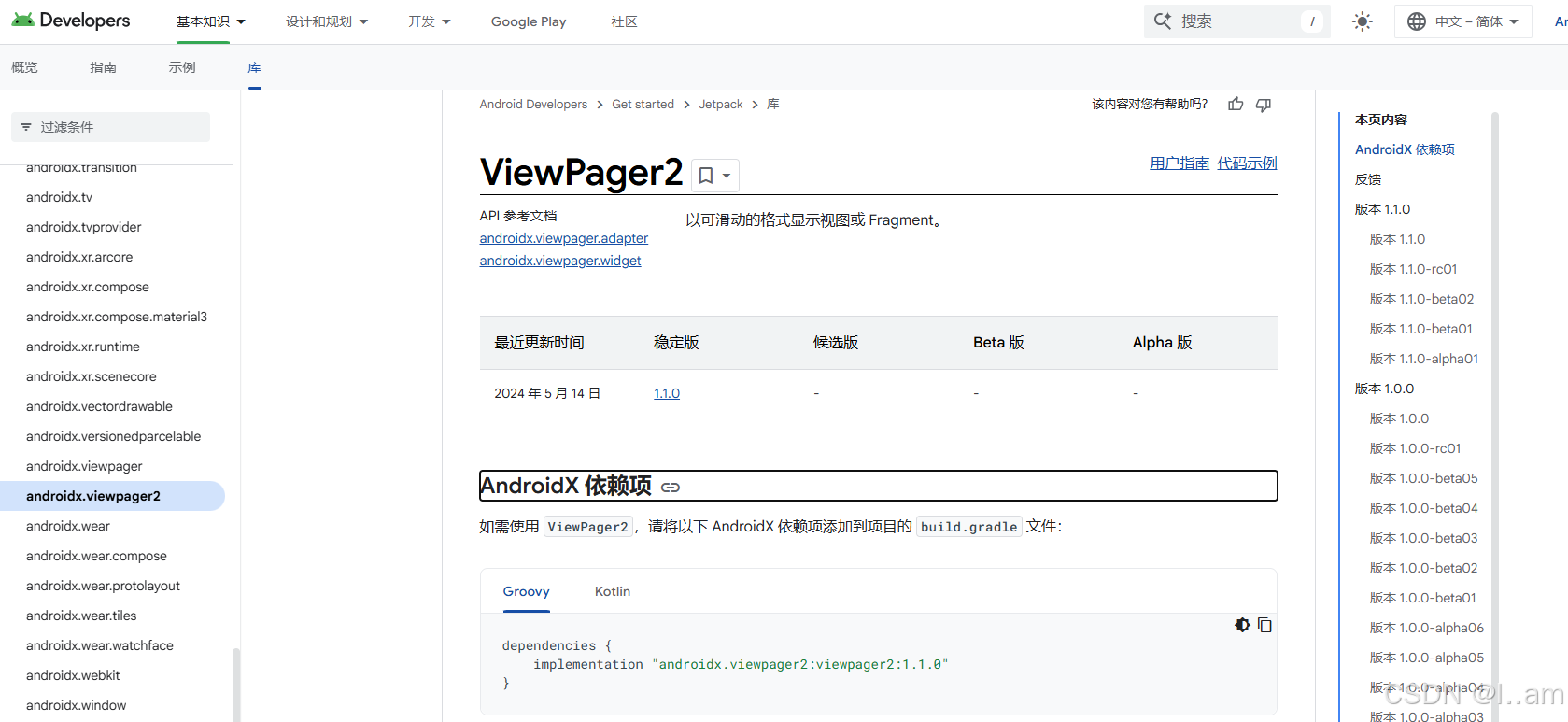Image resolution: width=1568 pixels, height=722 pixels.
Task: Click the Jetpack breadcrumb
Action: click(721, 104)
